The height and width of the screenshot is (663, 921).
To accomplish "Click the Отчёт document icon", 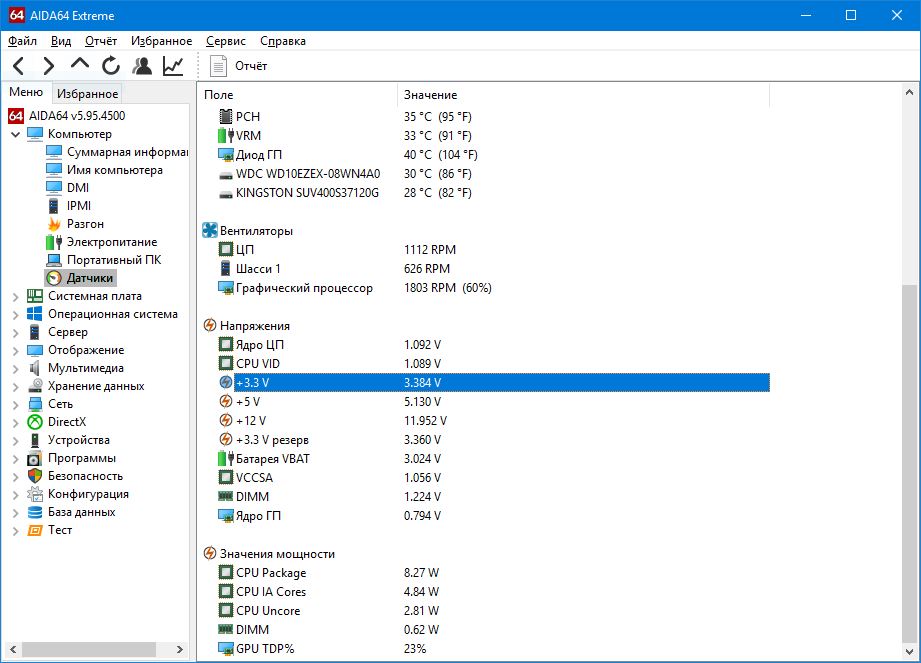I will 218,66.
